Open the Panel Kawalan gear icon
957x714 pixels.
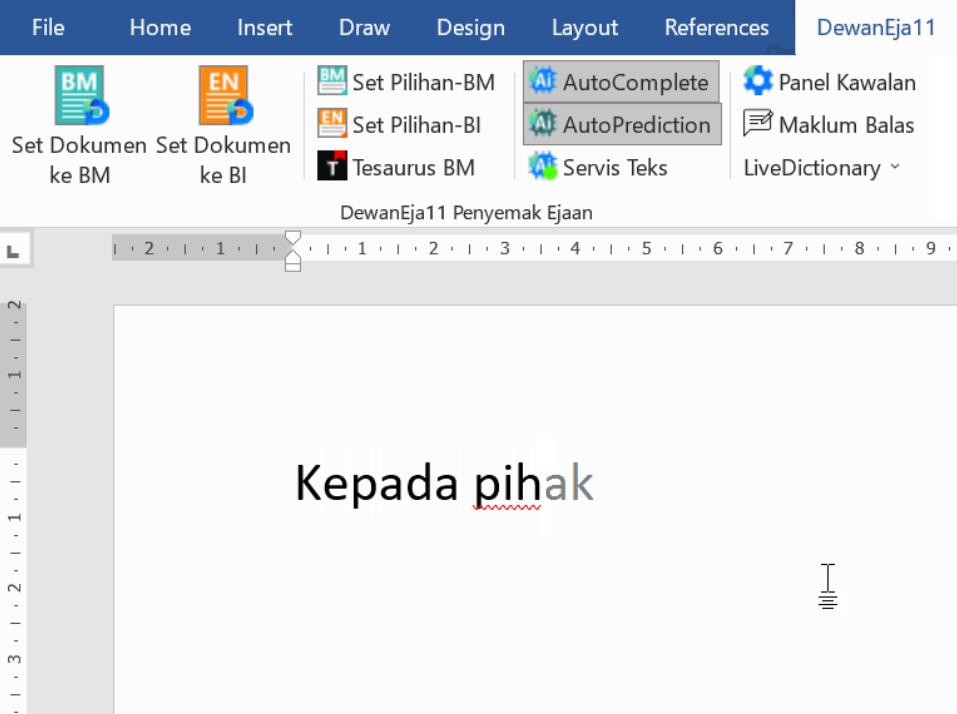pyautogui.click(x=758, y=82)
